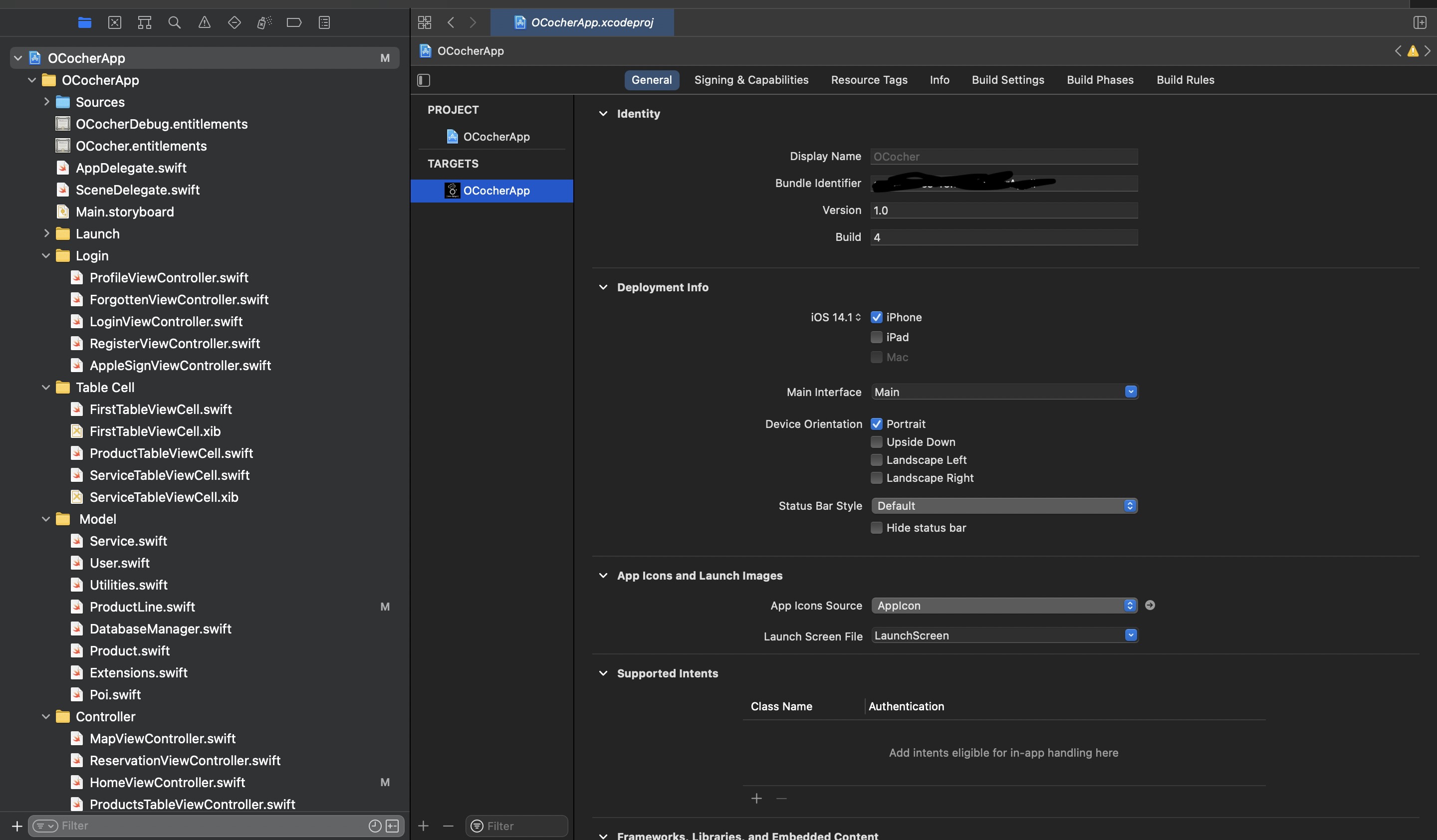1437x840 pixels.
Task: Open Main.storyboard in the navigator
Action: 125,211
